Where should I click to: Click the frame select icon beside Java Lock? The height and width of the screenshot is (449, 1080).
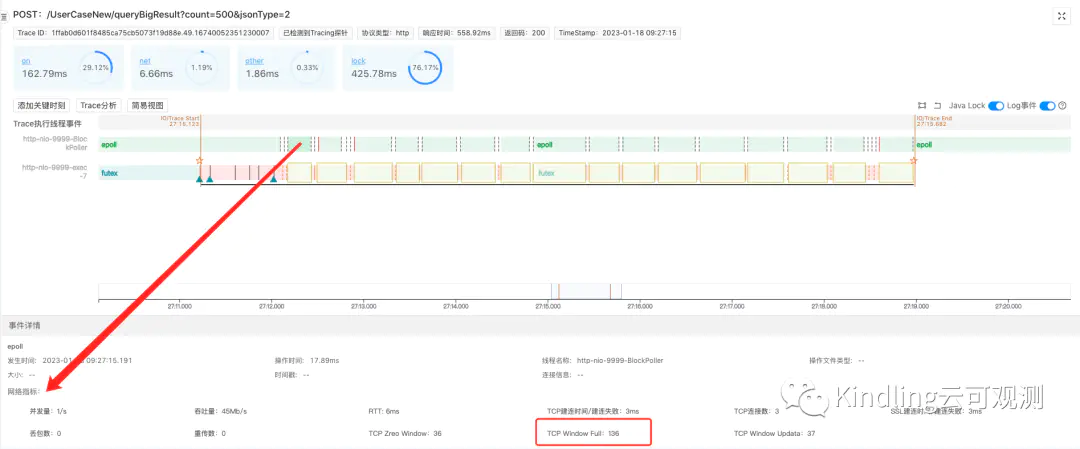[x=922, y=106]
